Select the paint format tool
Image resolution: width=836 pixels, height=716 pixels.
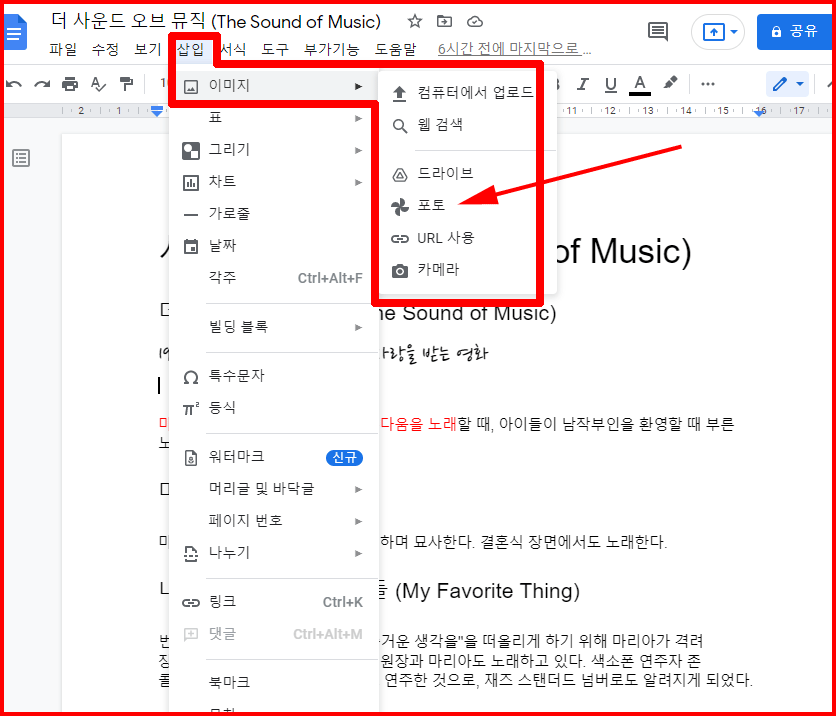click(126, 84)
